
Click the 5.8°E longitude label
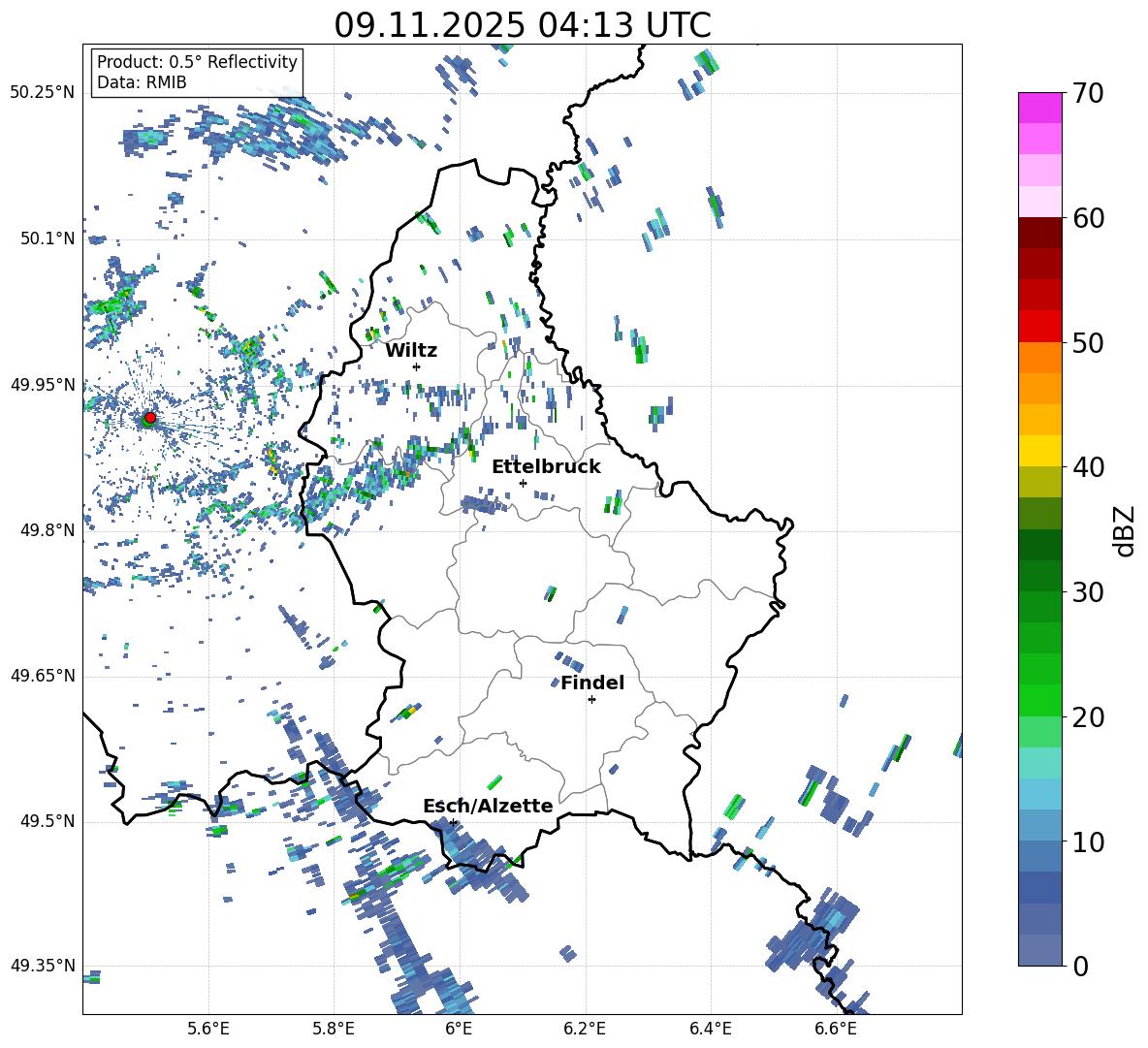coord(334,1029)
